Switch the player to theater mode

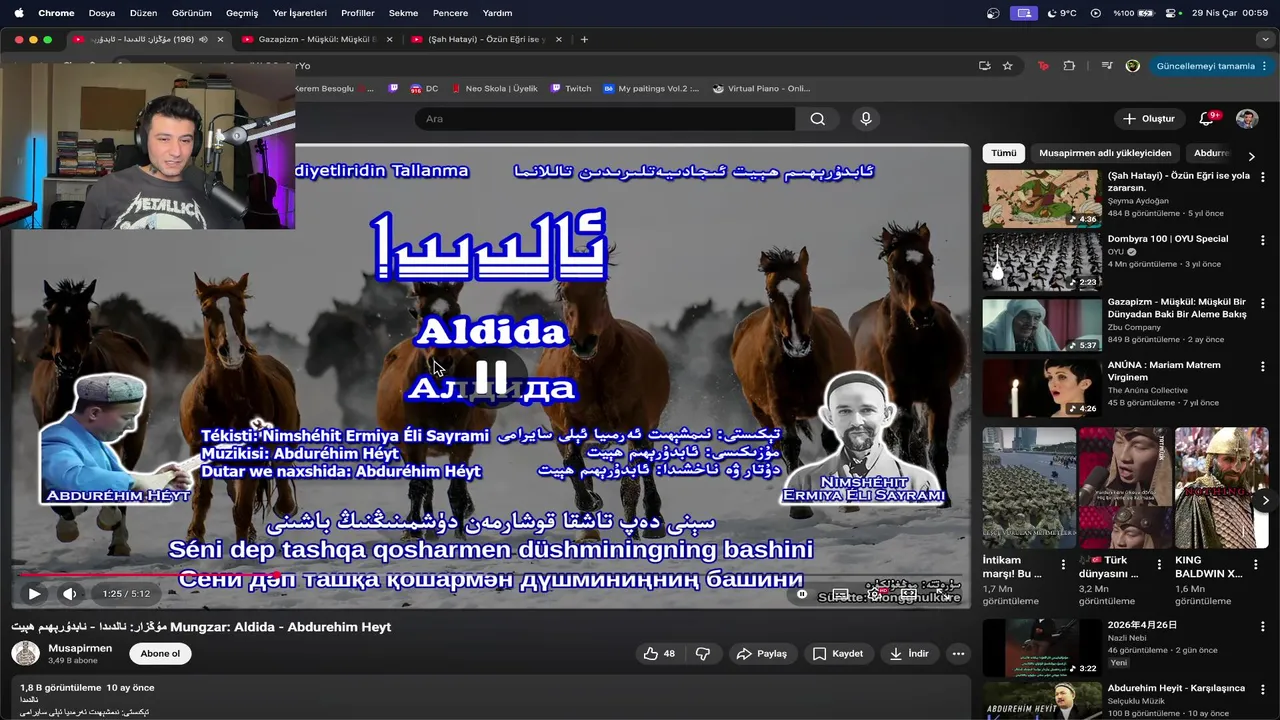click(x=909, y=594)
